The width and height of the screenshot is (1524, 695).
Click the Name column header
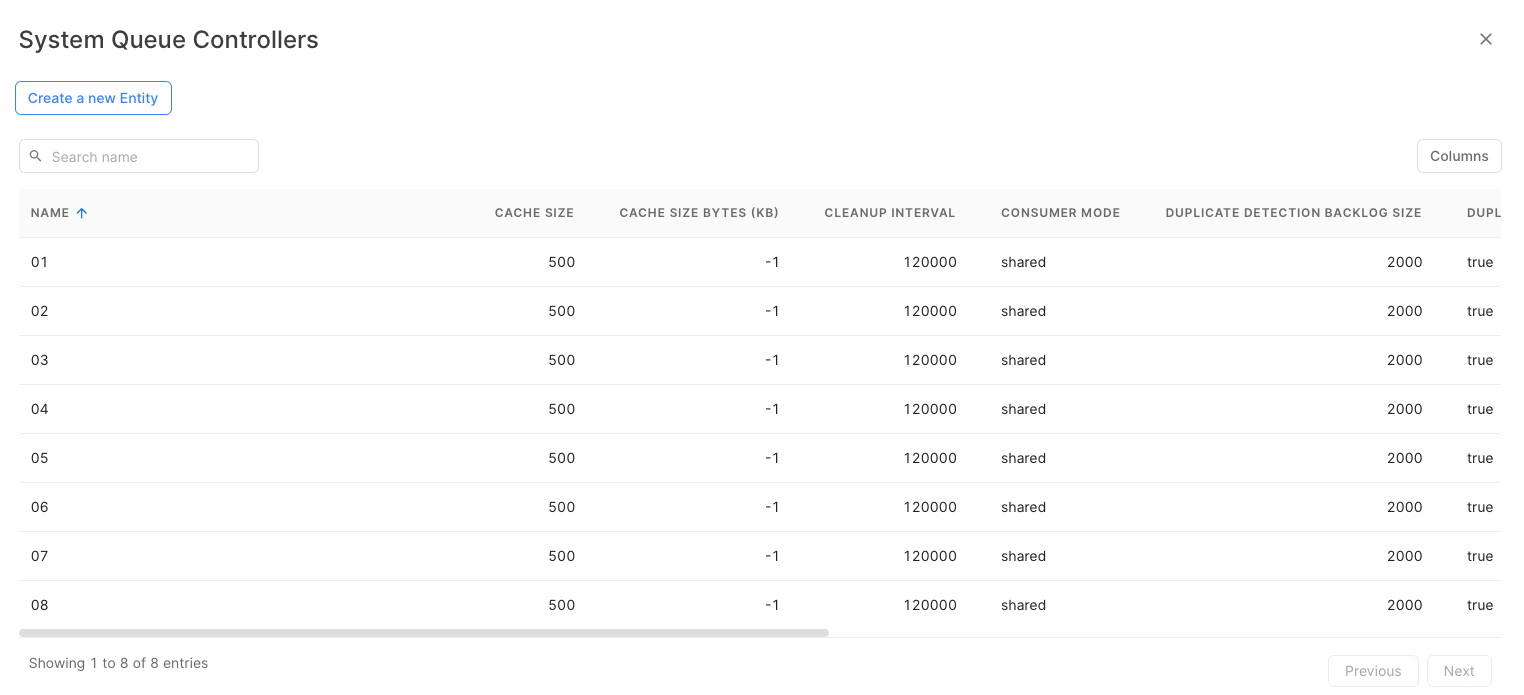pos(50,213)
